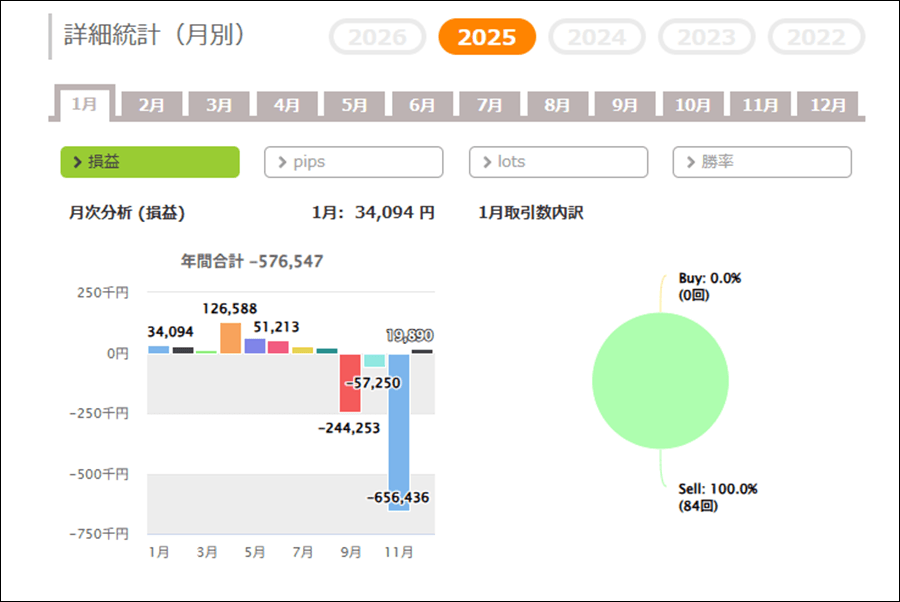Click the highlighted 2025 year button
The image size is (900, 602).
(487, 38)
